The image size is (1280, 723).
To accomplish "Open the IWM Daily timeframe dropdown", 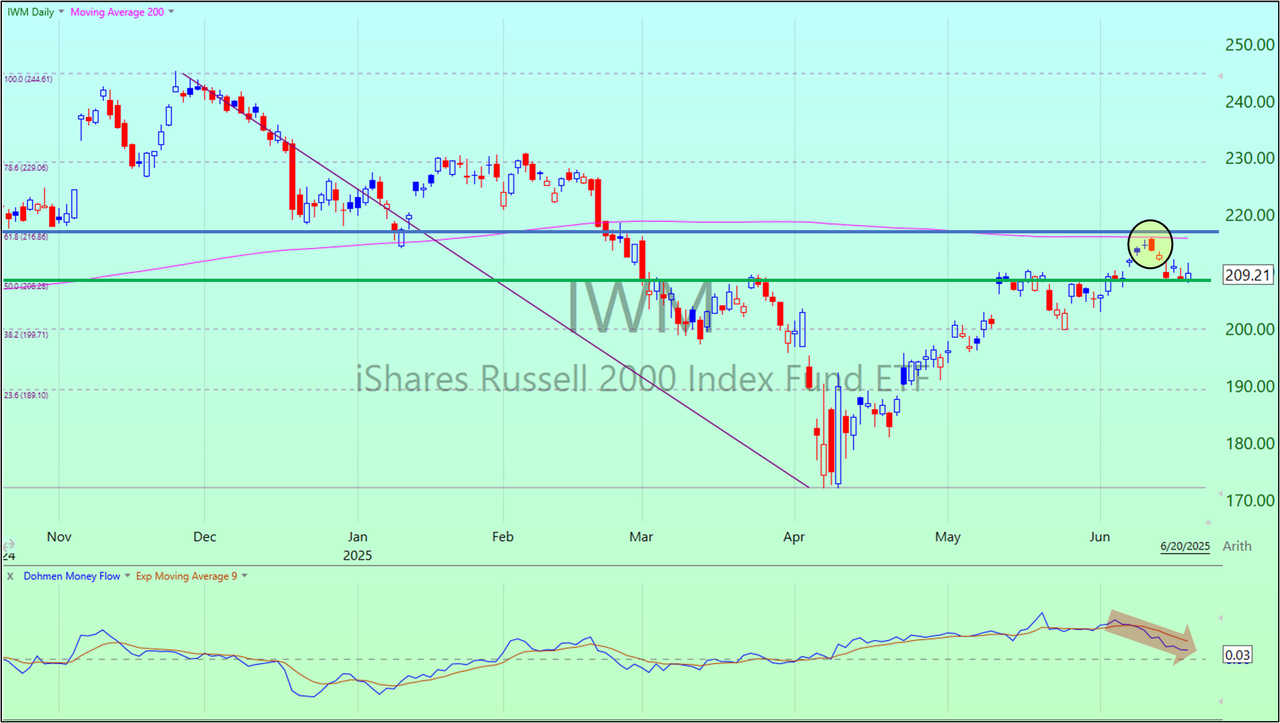I will coord(60,11).
